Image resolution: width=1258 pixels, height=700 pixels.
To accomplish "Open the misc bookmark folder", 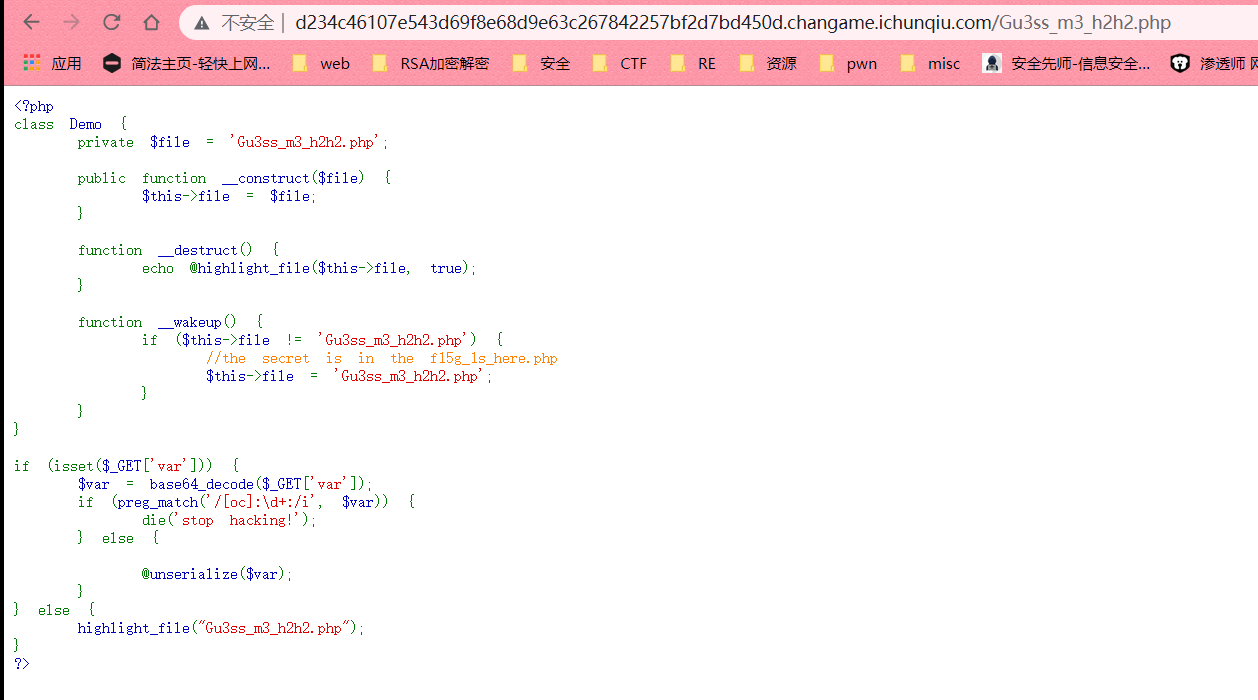I will pos(930,63).
